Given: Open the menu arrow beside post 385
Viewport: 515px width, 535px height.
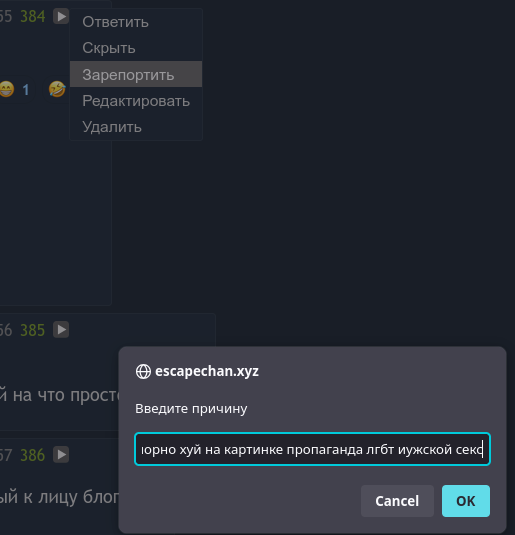Looking at the screenshot, I should tap(61, 330).
